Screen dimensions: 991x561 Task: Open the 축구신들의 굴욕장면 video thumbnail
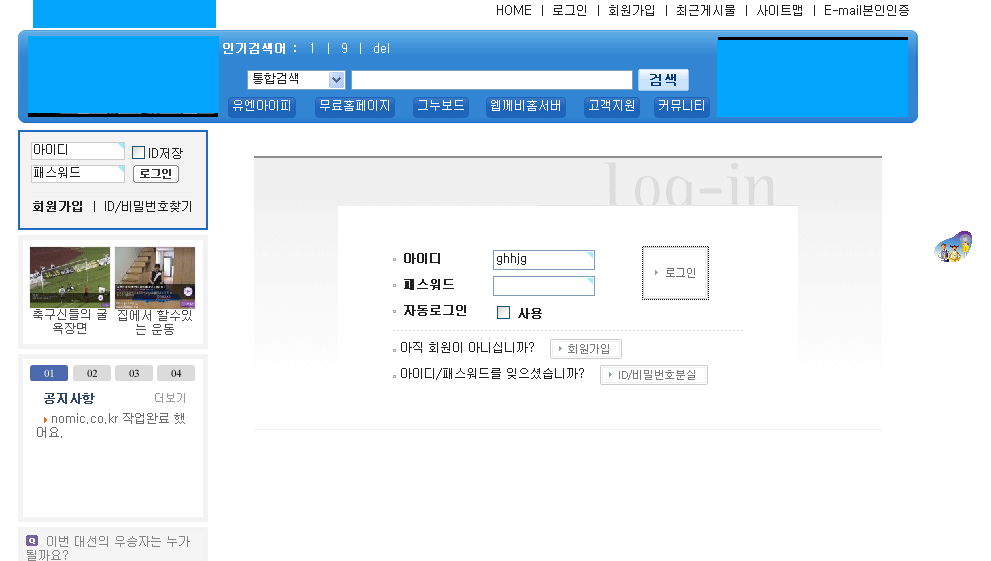point(70,277)
